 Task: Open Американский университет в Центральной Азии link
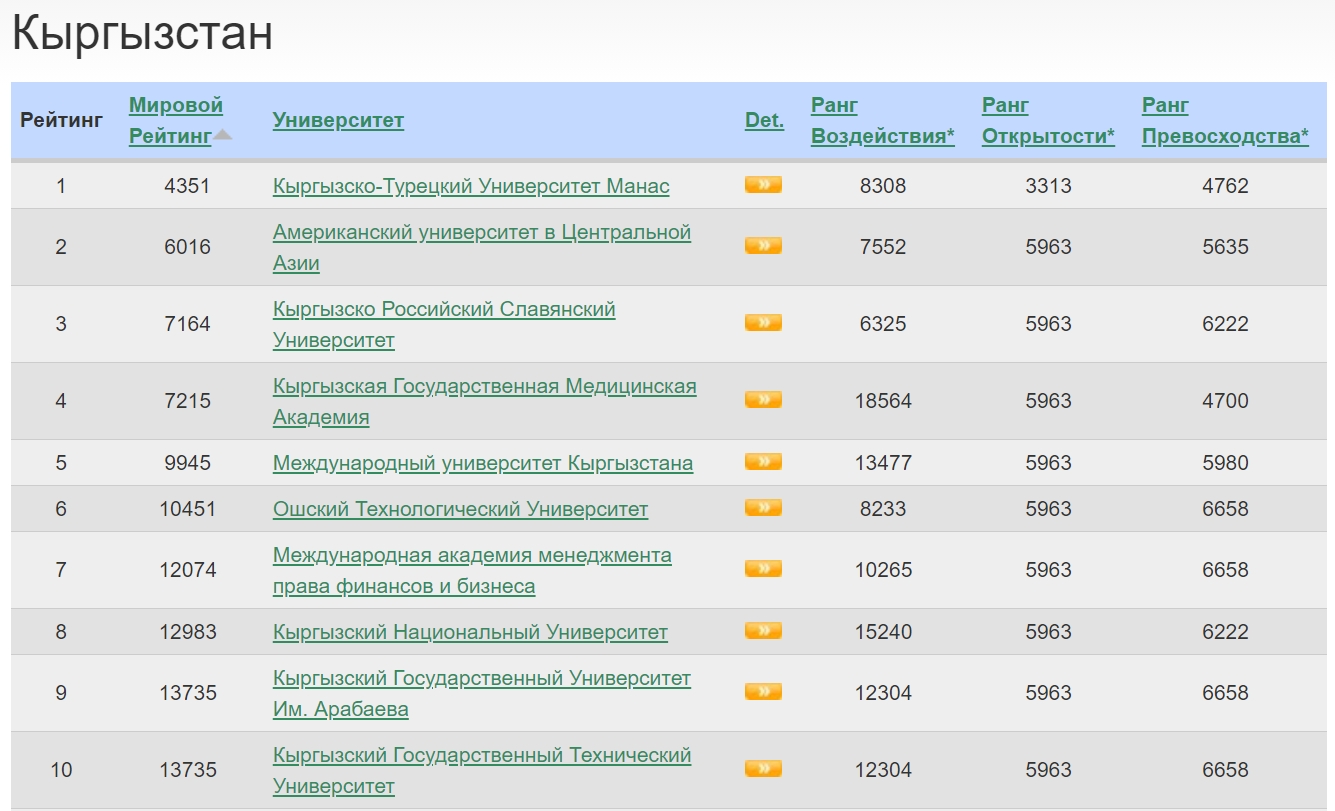(482, 247)
